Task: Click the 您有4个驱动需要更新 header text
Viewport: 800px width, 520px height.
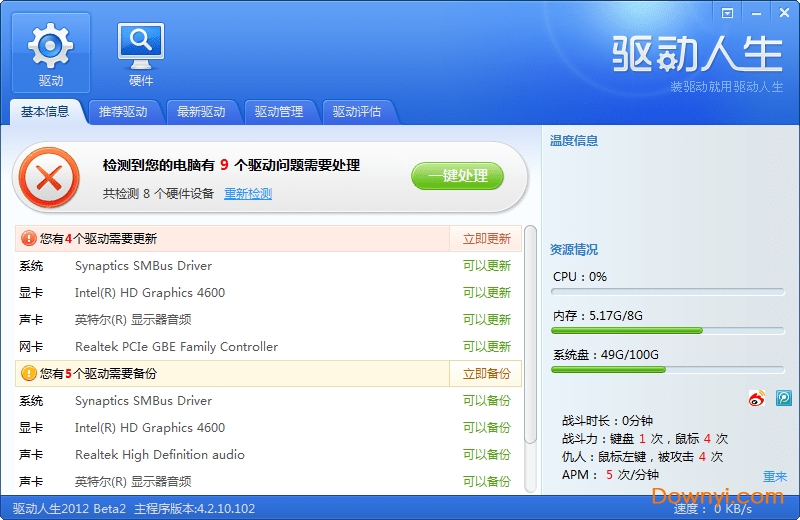Action: pyautogui.click(x=98, y=238)
